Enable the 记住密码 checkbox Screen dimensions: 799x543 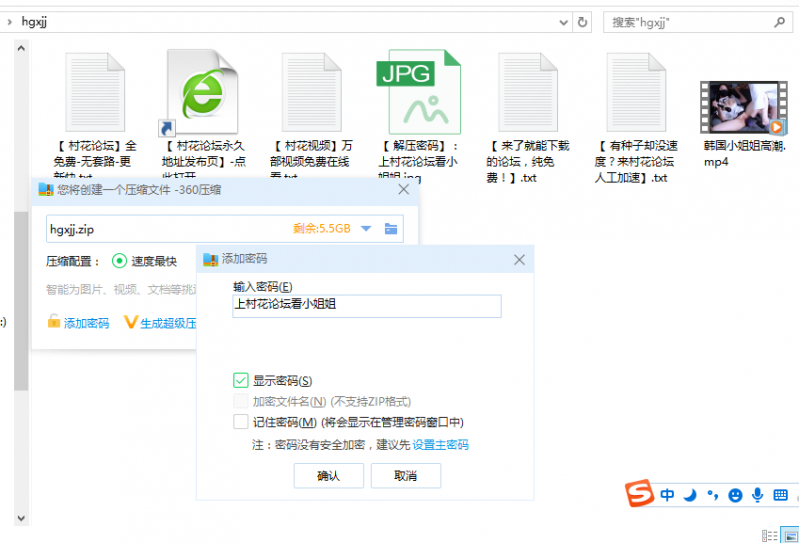tap(241, 422)
